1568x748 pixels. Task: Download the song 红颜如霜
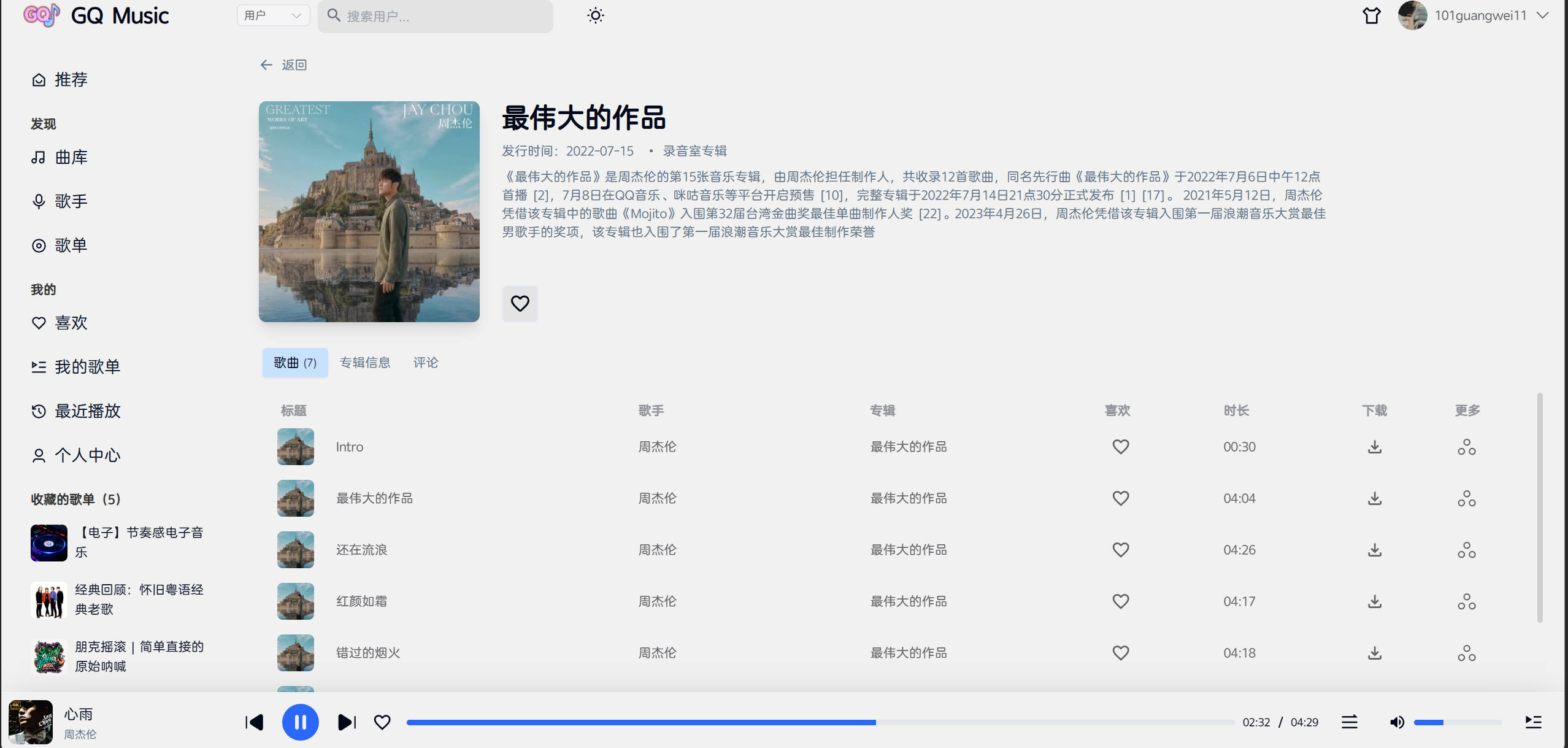[1374, 601]
